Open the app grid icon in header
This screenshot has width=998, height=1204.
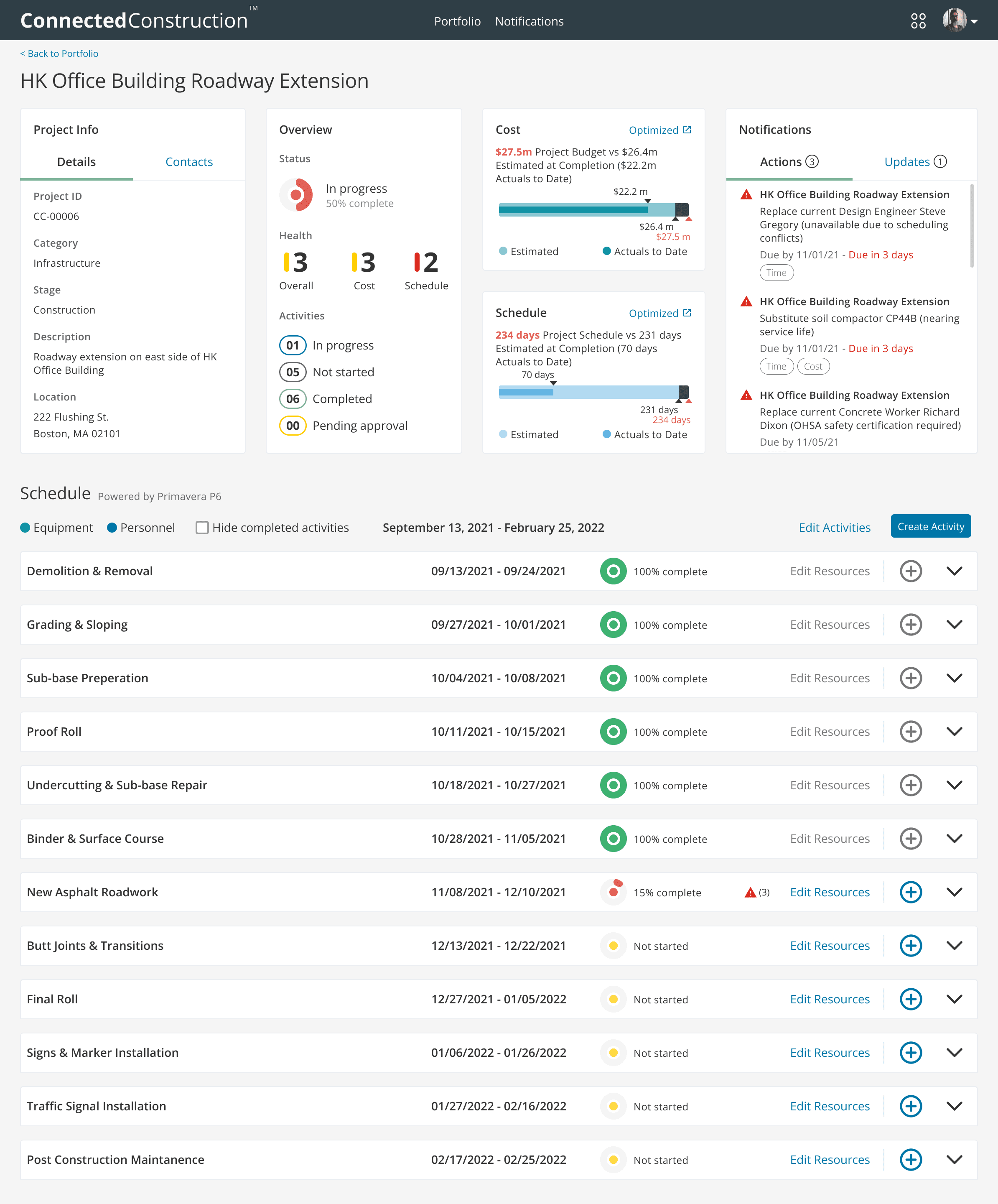918,21
